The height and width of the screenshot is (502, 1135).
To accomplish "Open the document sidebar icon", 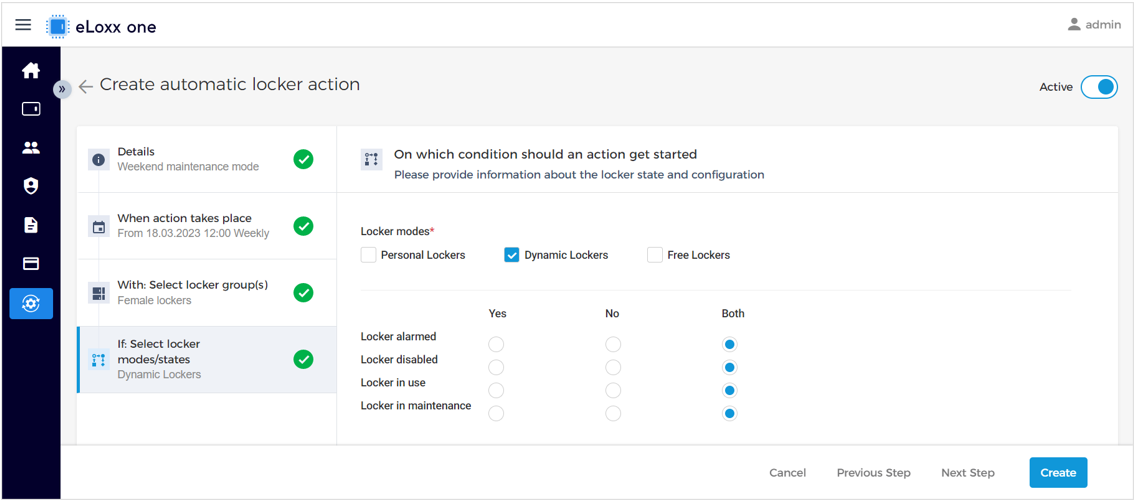I will [30, 226].
